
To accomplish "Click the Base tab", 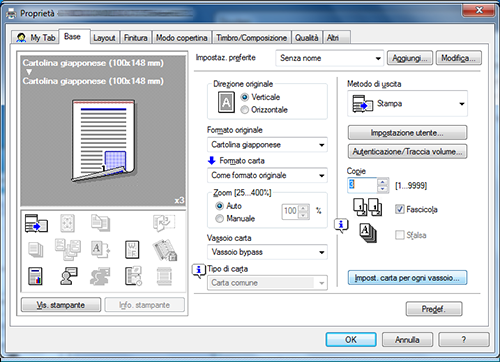I will tap(73, 36).
